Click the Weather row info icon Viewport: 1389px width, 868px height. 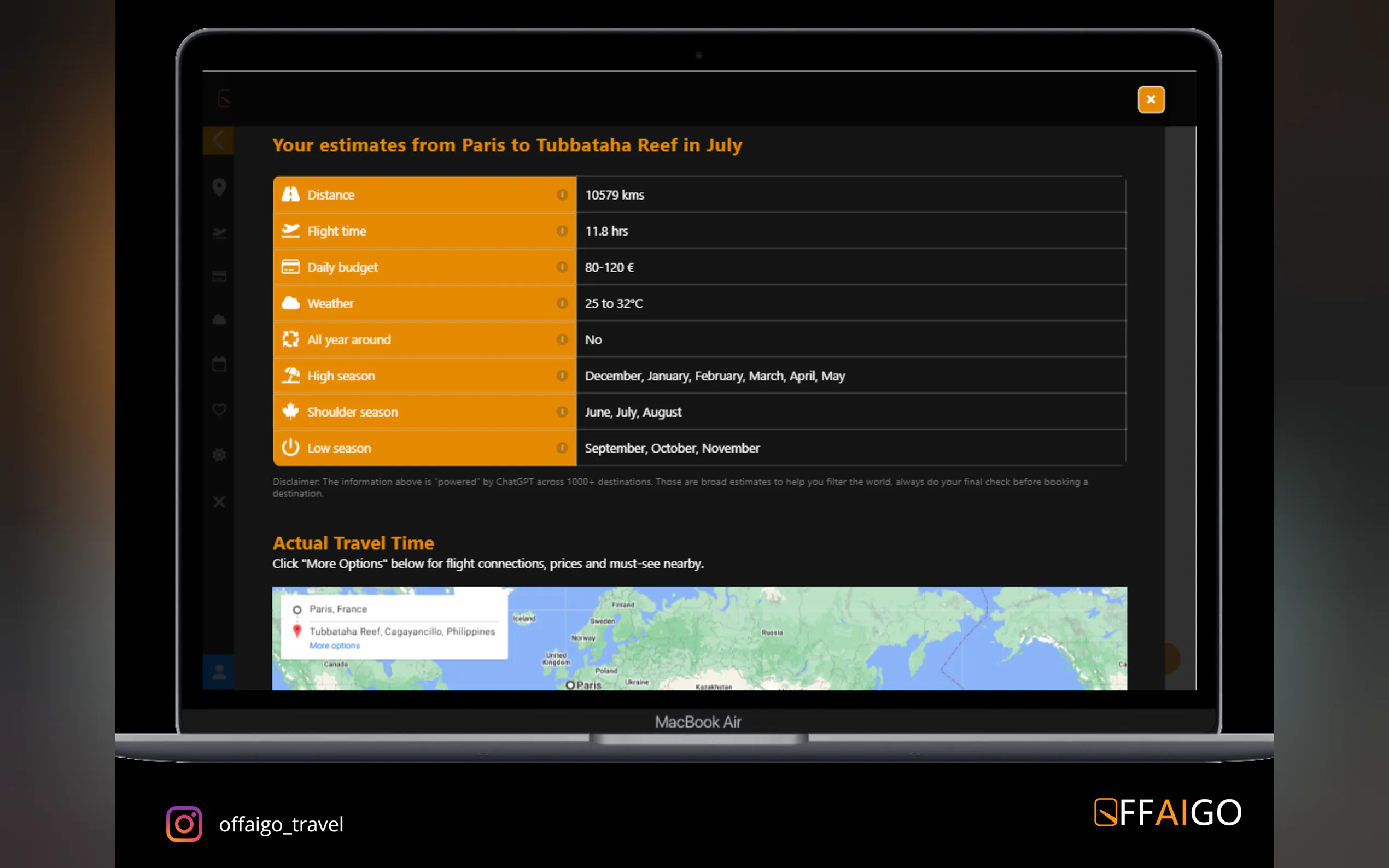tap(562, 303)
